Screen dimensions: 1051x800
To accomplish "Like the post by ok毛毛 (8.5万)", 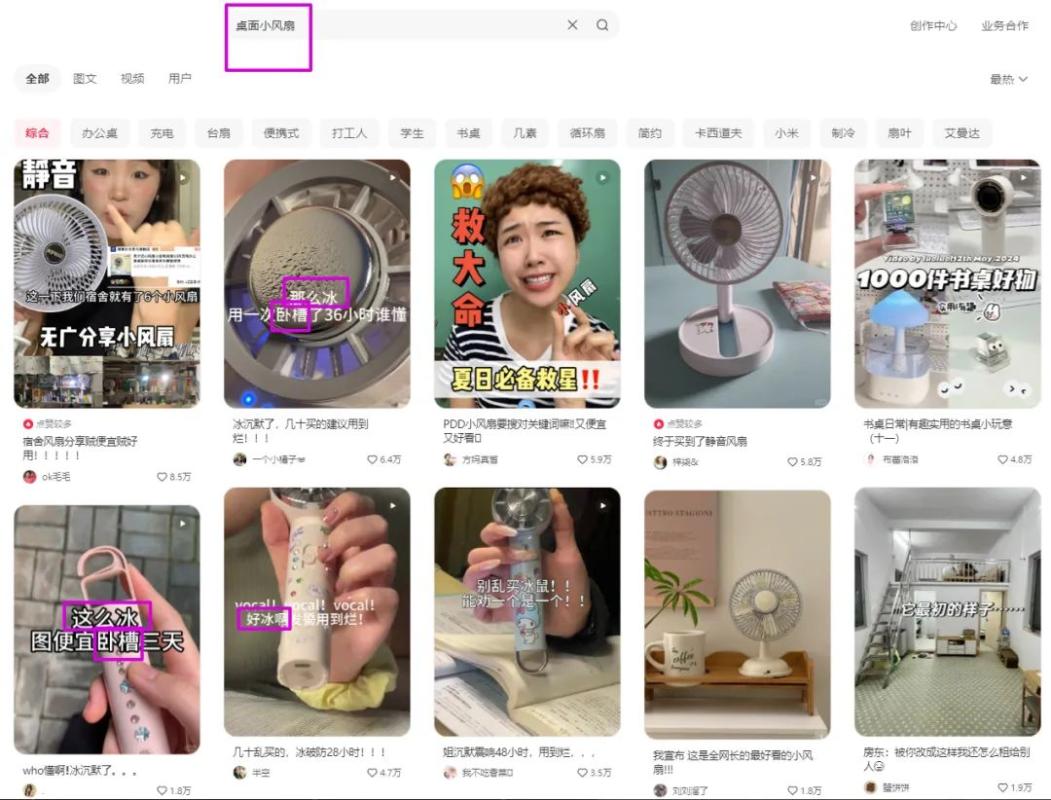I will 162,477.
